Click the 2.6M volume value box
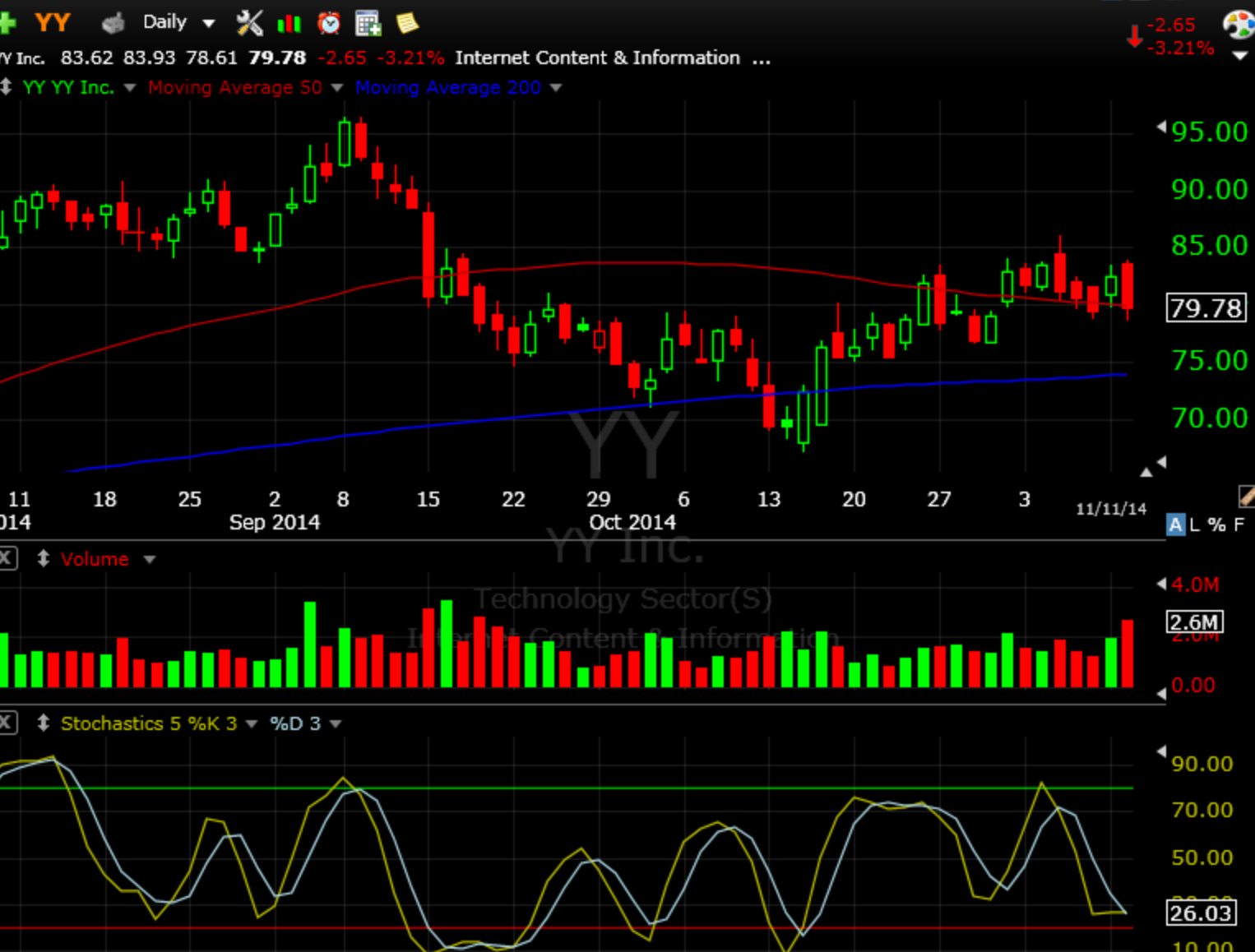Viewport: 1255px width, 952px height. tap(1194, 622)
